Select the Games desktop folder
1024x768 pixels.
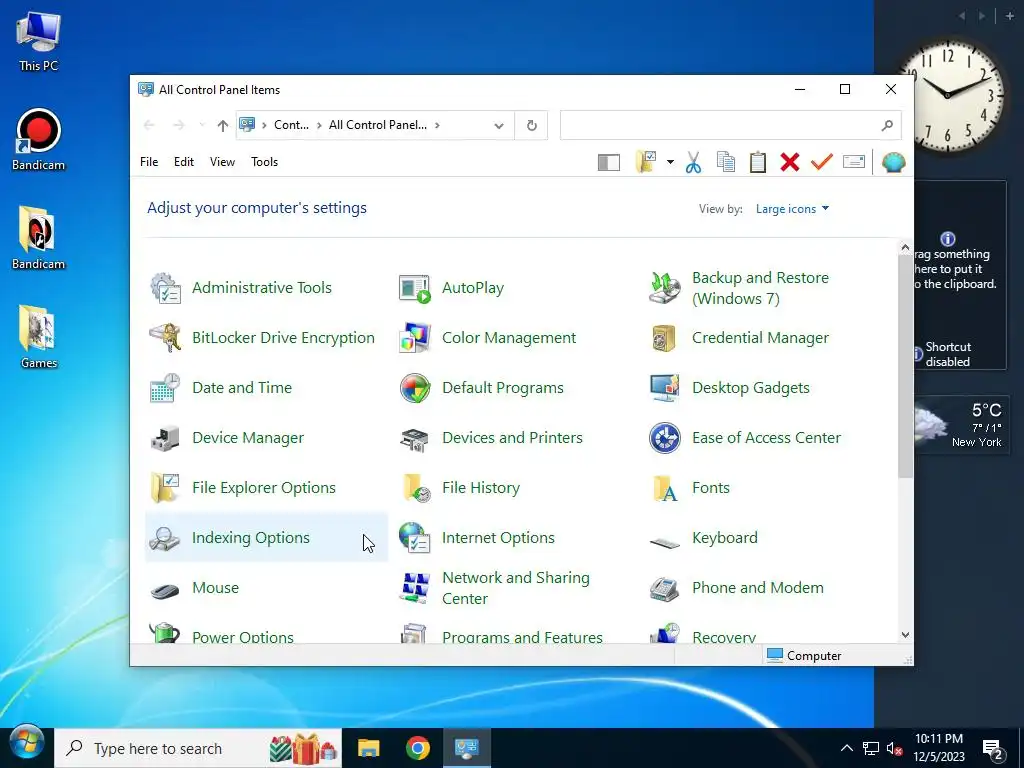39,338
